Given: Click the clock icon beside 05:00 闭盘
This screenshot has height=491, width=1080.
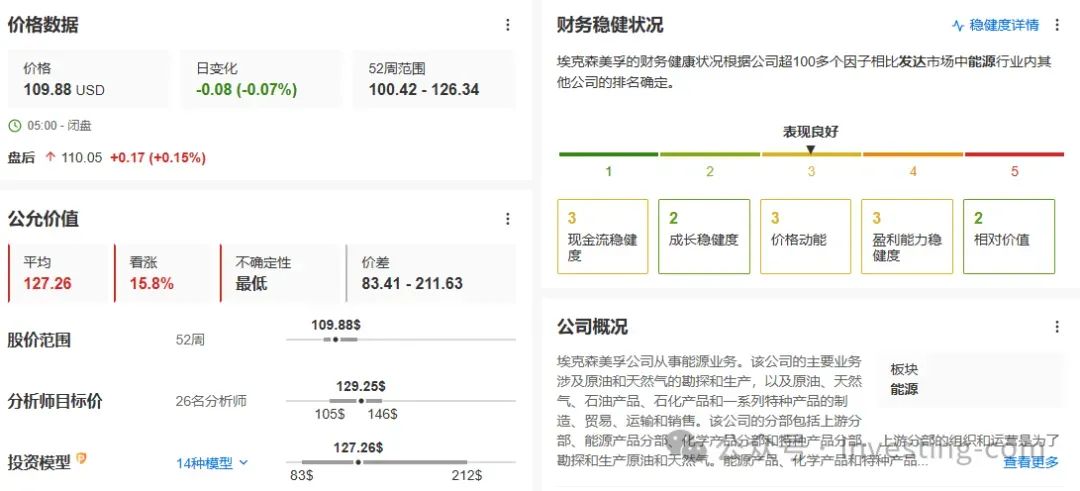Looking at the screenshot, I should point(15,126).
